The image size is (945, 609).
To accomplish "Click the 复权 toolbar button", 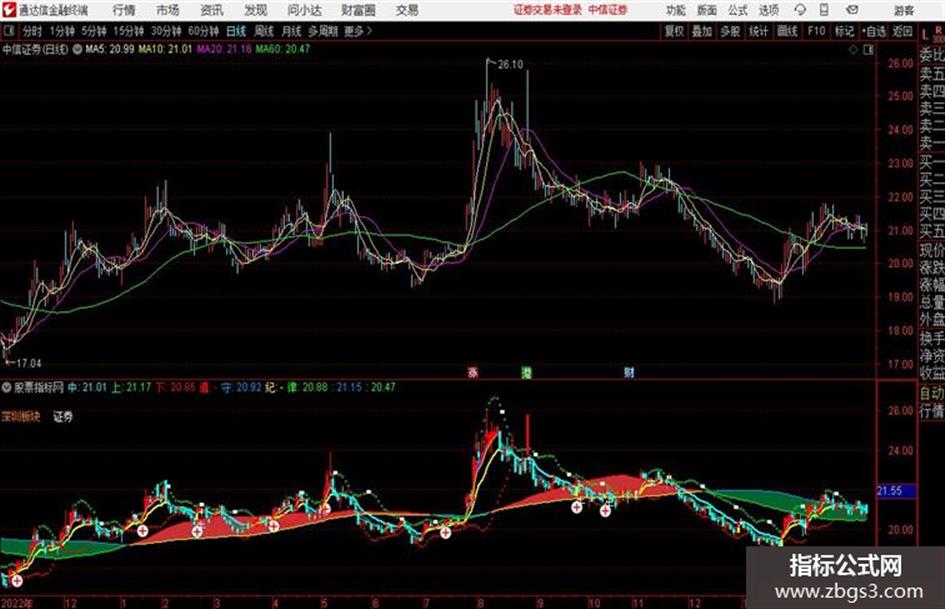I will pyautogui.click(x=674, y=31).
